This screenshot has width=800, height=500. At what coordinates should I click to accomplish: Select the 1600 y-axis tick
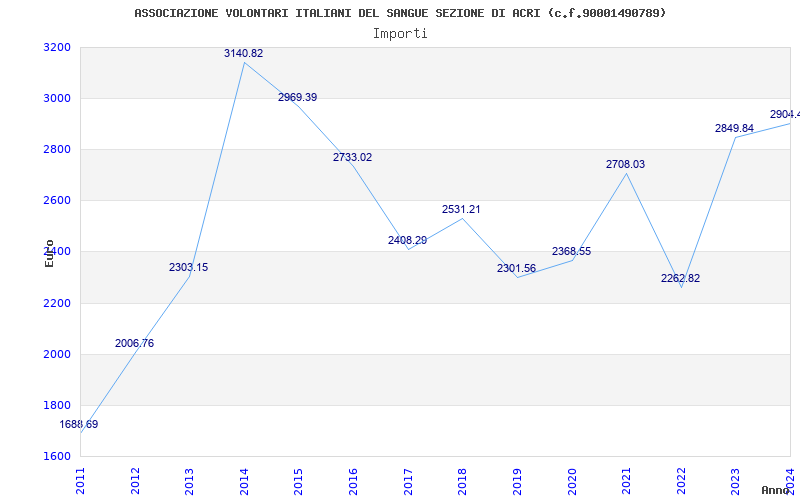57,457
